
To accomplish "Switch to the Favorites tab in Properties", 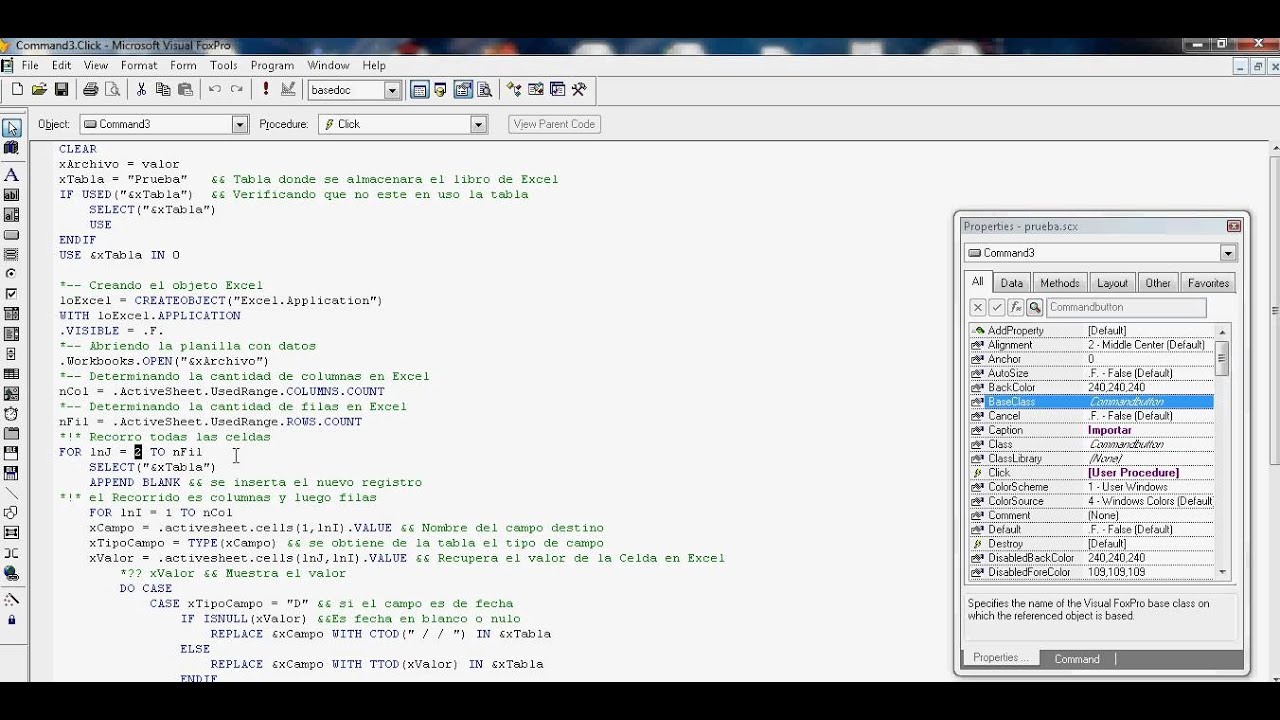I will click(x=1208, y=283).
